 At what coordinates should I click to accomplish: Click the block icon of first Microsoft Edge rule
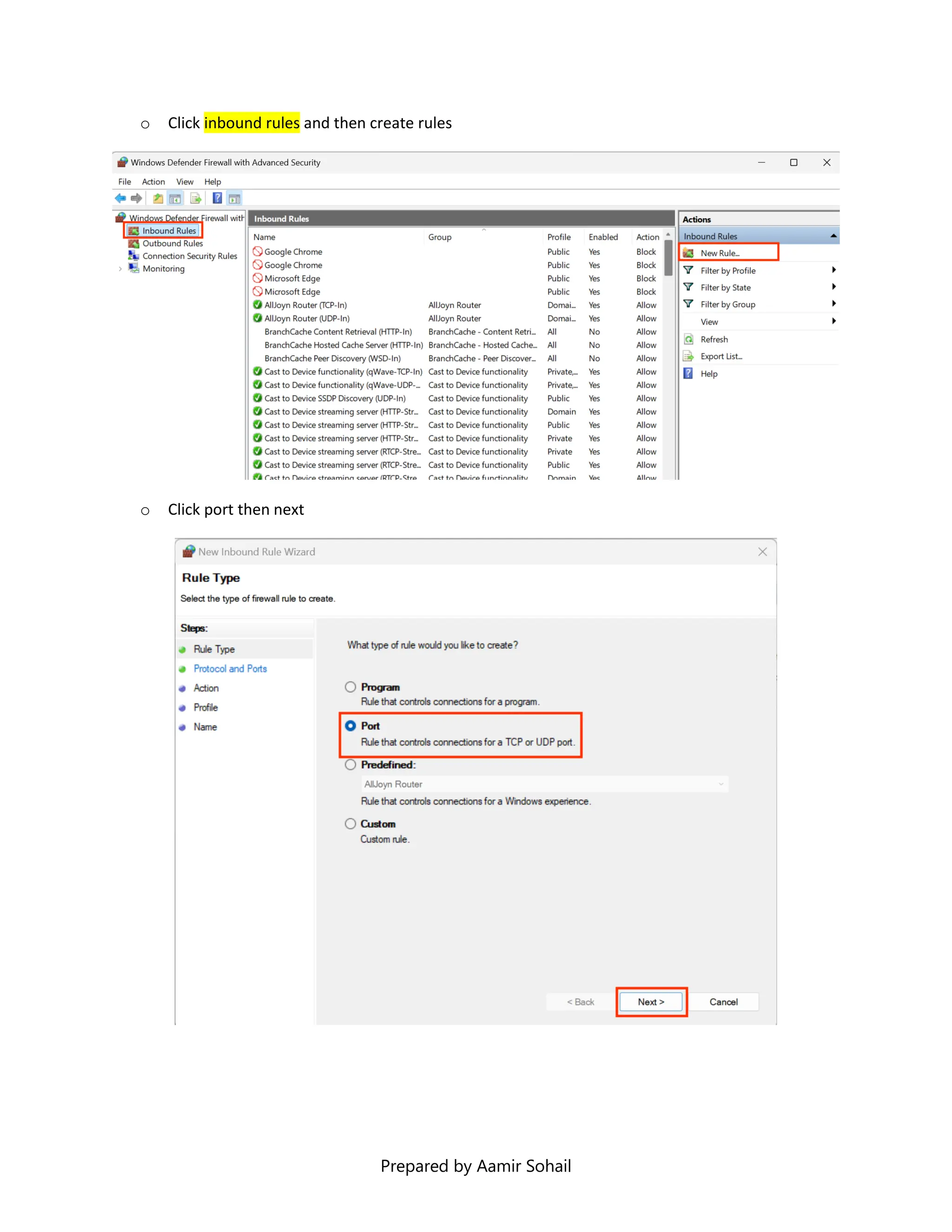258,278
